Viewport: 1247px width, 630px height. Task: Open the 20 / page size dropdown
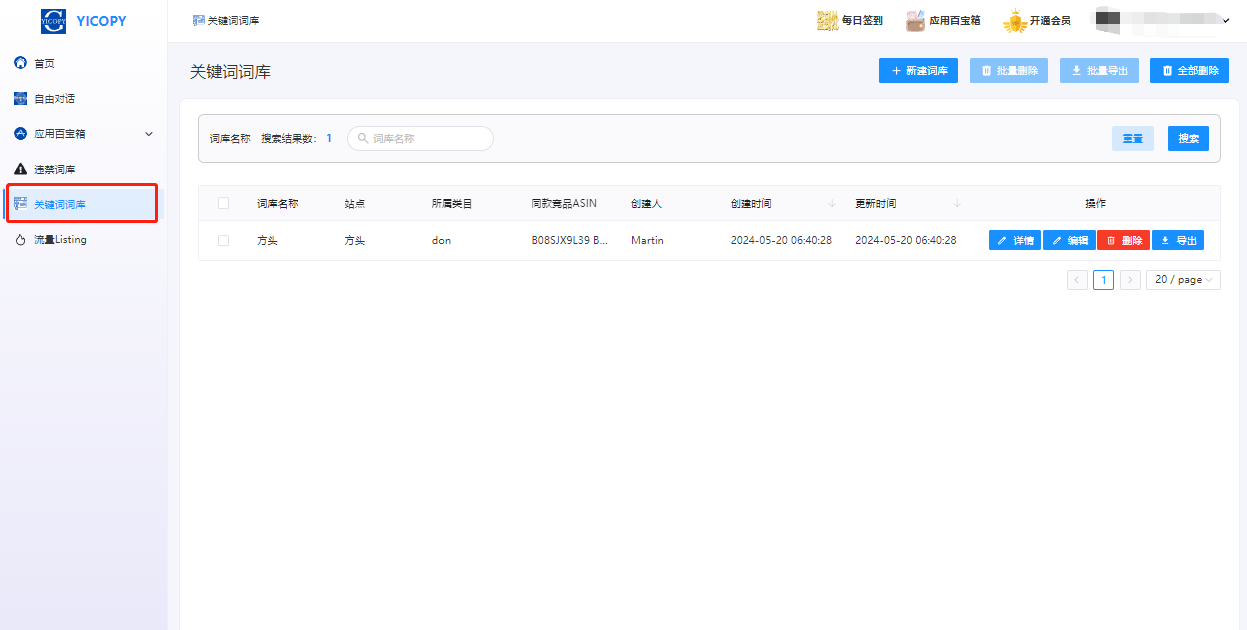point(1183,280)
